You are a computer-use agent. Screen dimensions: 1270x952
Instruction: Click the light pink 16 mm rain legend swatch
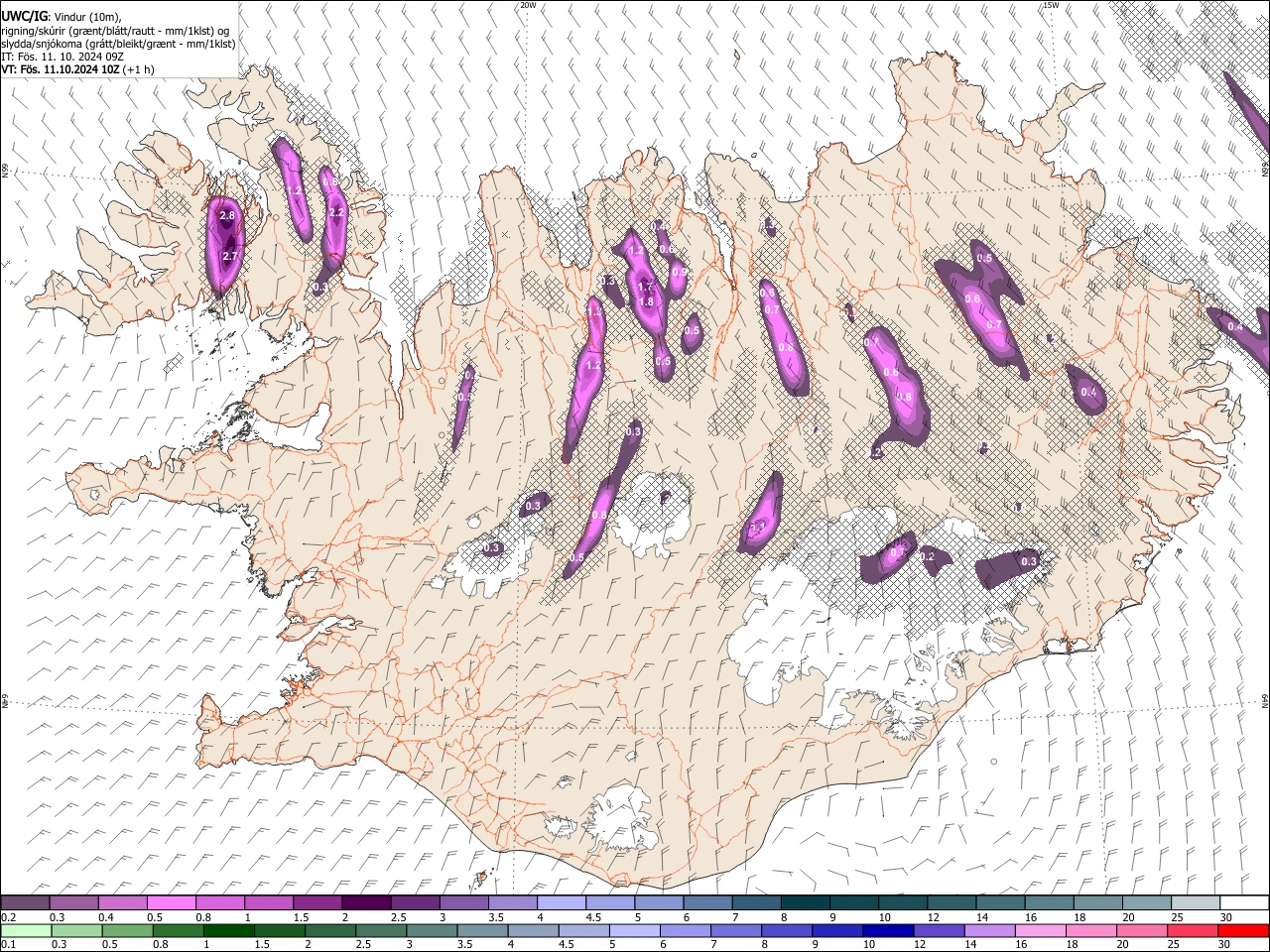1040,930
